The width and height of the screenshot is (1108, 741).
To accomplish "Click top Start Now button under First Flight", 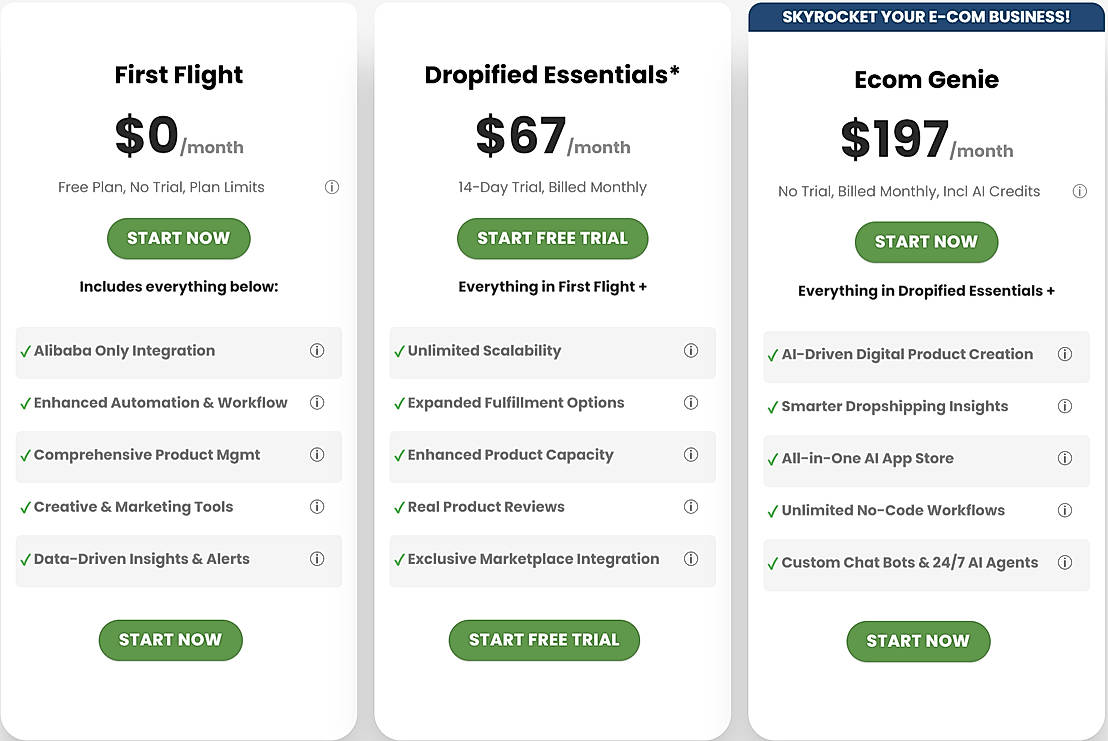I will 179,238.
